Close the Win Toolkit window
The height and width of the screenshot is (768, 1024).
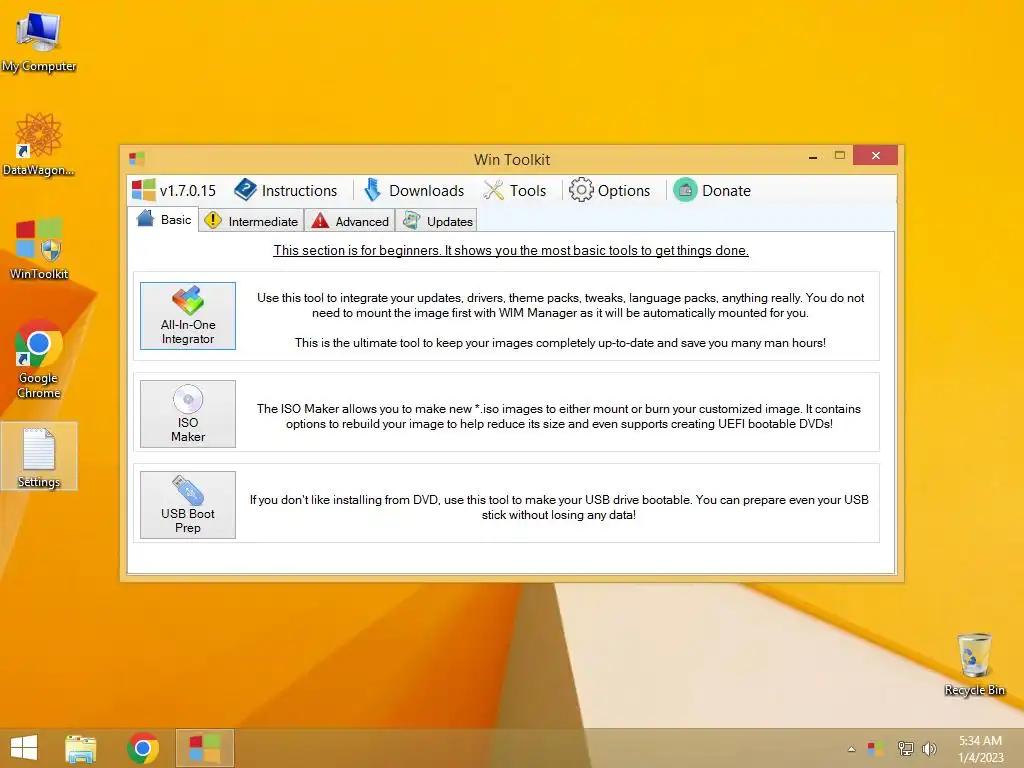pos(876,155)
